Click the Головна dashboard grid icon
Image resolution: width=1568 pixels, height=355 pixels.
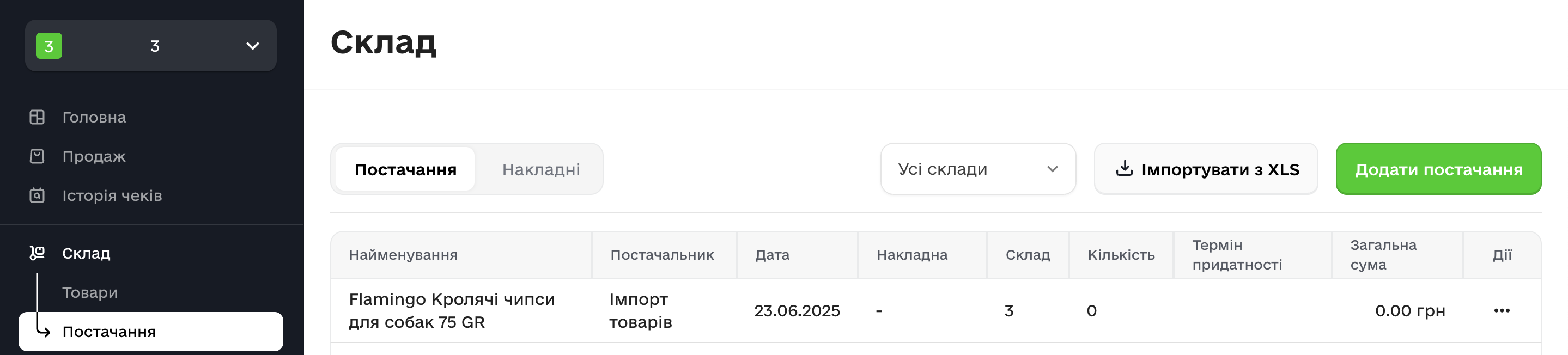[37, 117]
